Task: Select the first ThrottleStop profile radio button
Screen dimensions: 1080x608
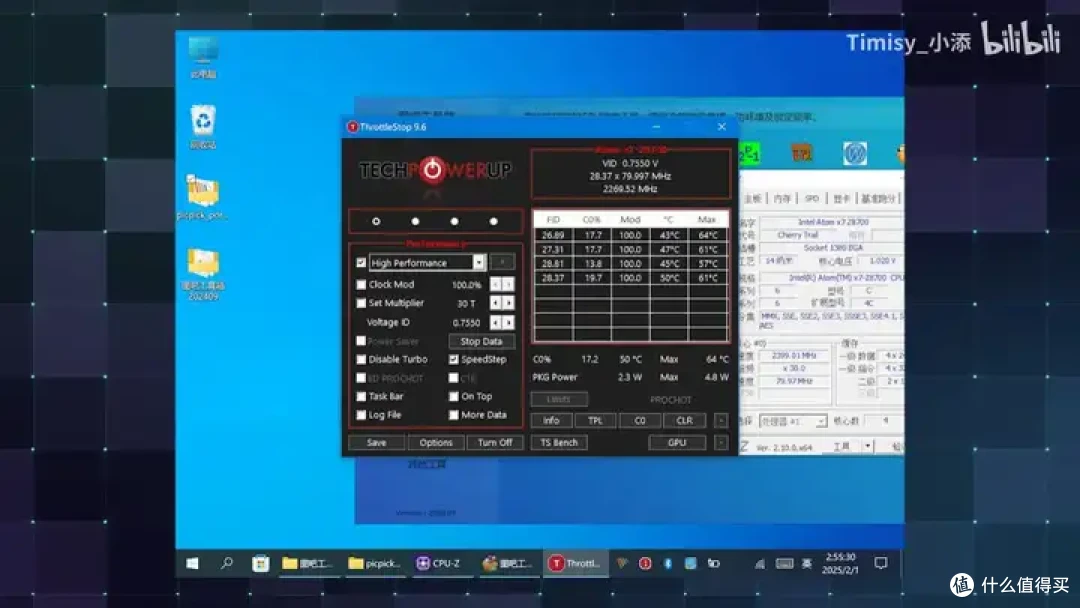Action: point(376,222)
